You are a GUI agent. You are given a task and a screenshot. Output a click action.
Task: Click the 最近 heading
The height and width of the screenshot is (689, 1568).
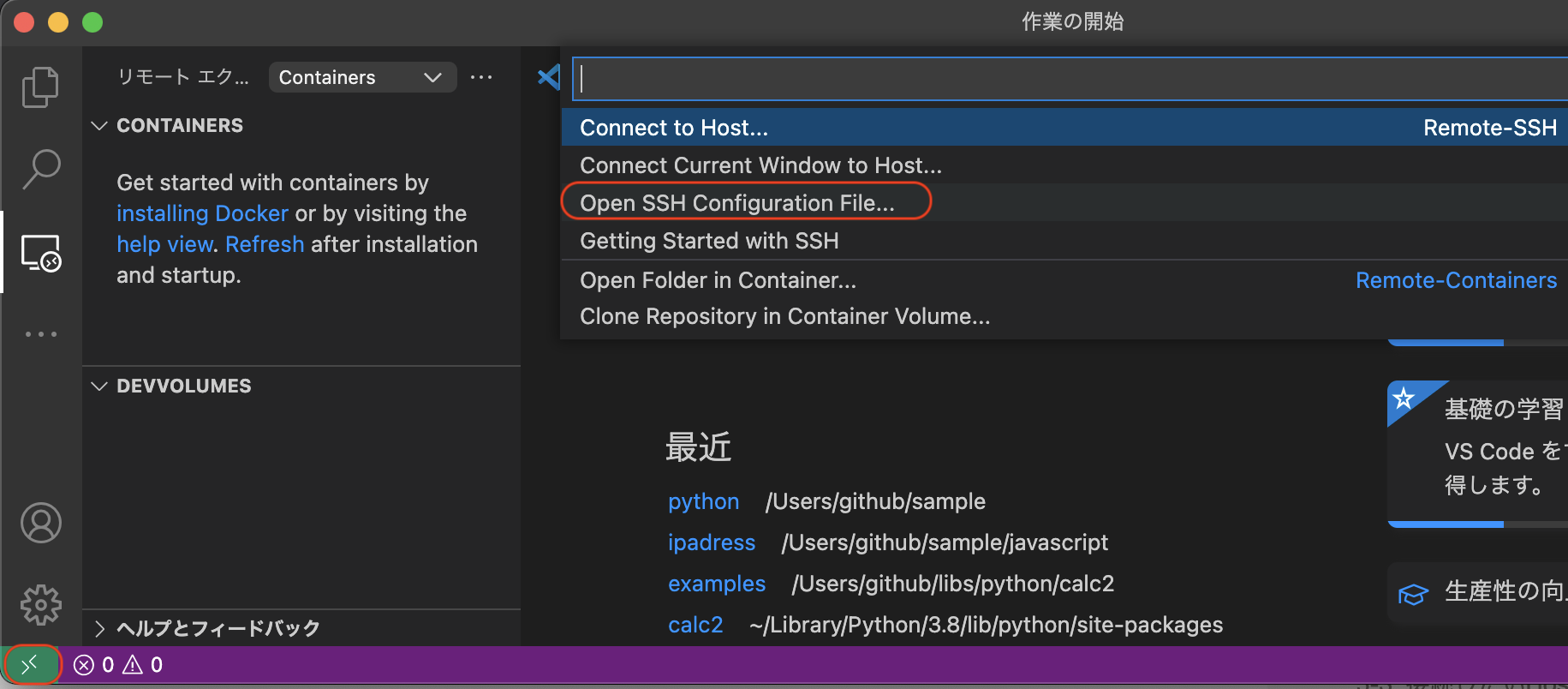(x=698, y=447)
